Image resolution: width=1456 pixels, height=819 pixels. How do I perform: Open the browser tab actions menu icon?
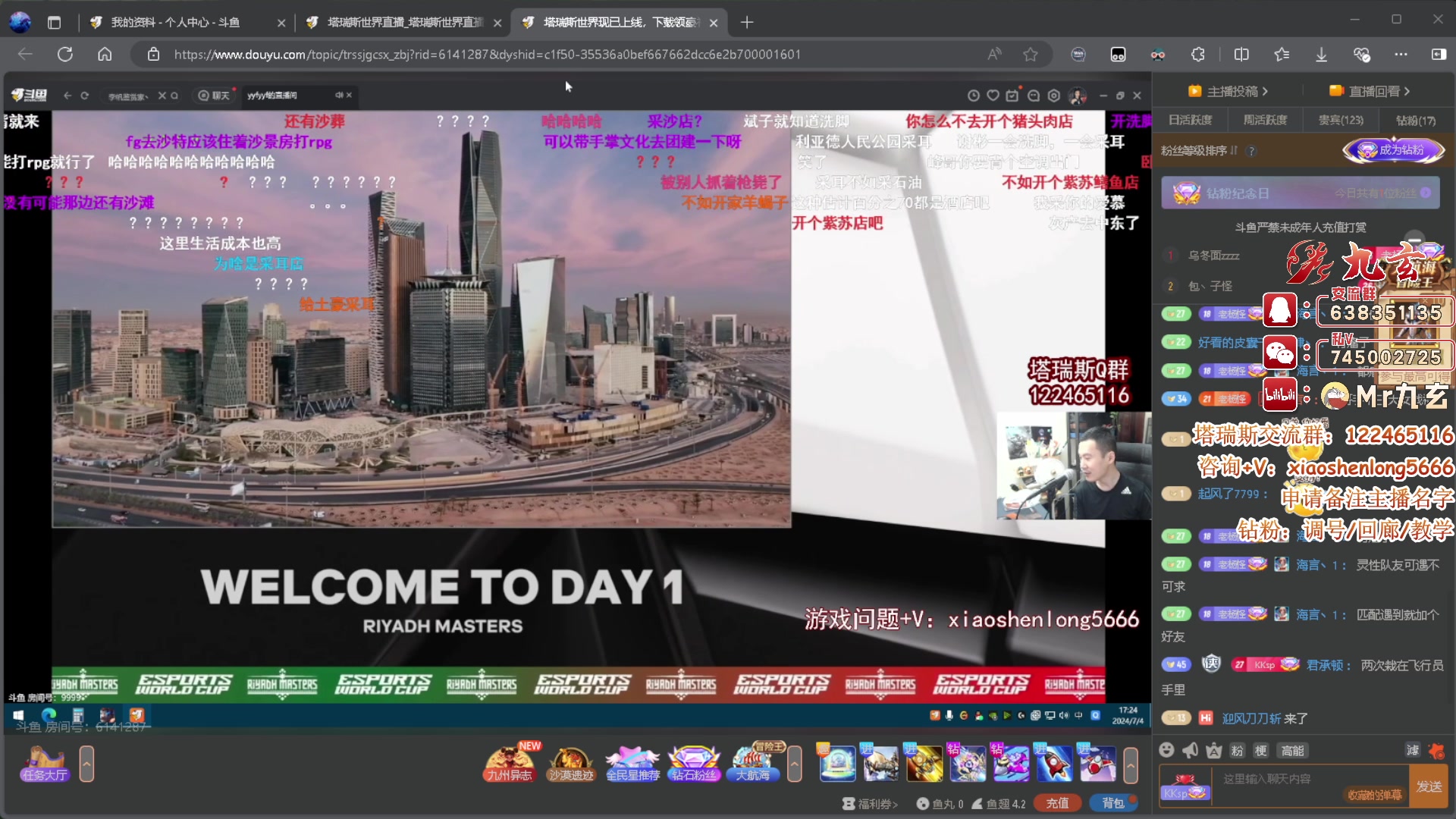pos(54,22)
